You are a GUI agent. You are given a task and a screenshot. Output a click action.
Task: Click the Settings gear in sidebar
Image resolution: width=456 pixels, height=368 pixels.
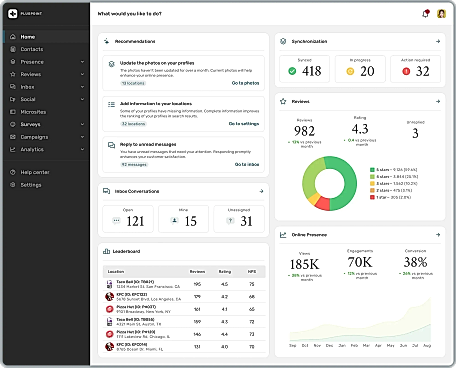(x=13, y=185)
